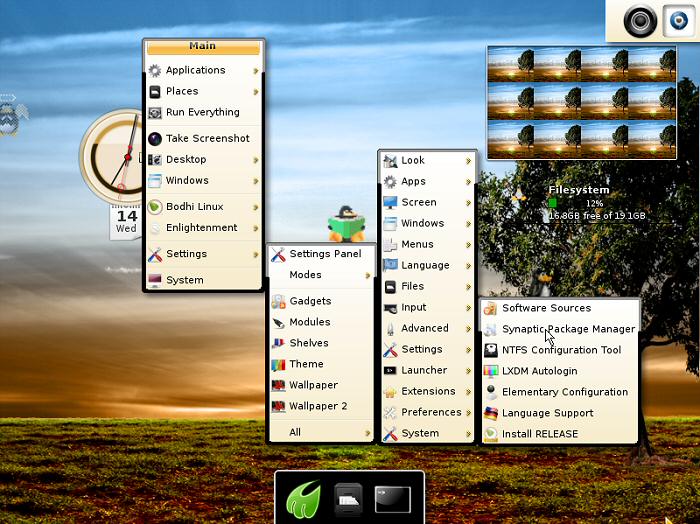Viewport: 700px width, 524px height.
Task: Select Wallpaper entry in Settings submenu
Action: tap(321, 385)
